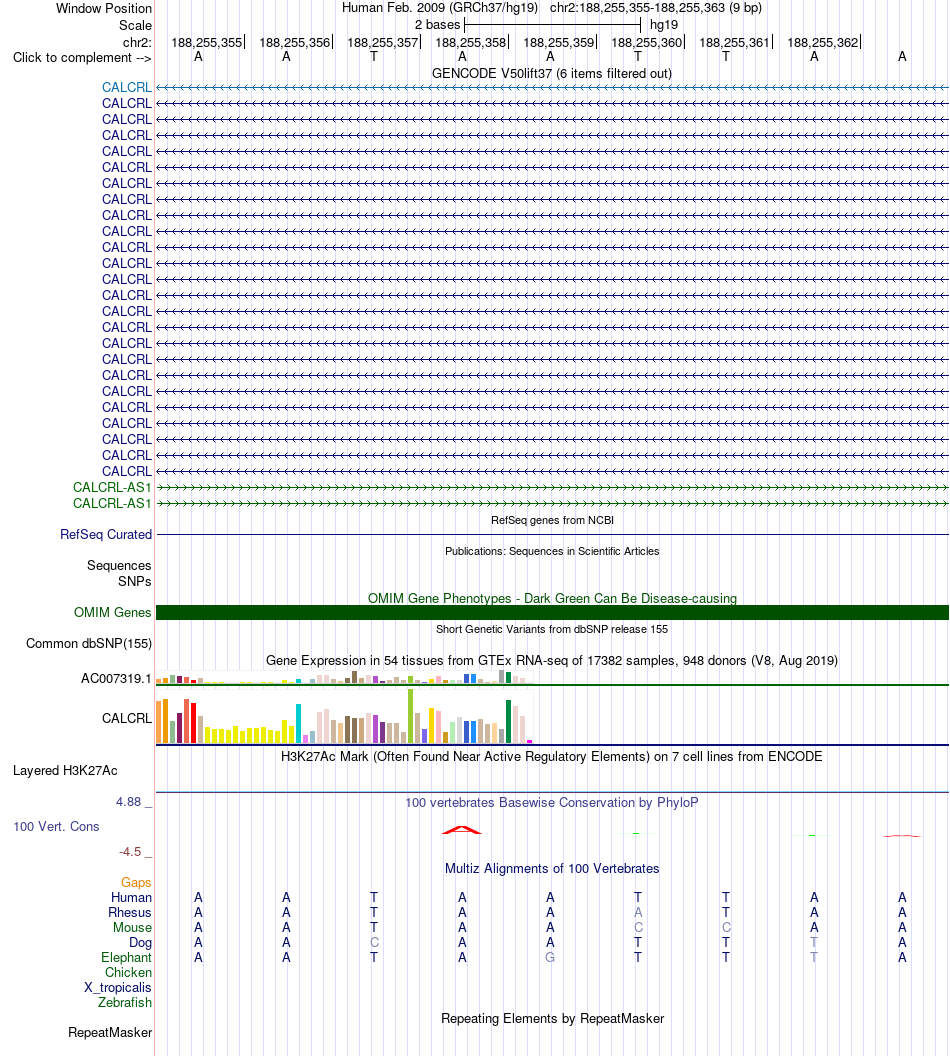Select the Rhesus alignment row label

coord(130,913)
